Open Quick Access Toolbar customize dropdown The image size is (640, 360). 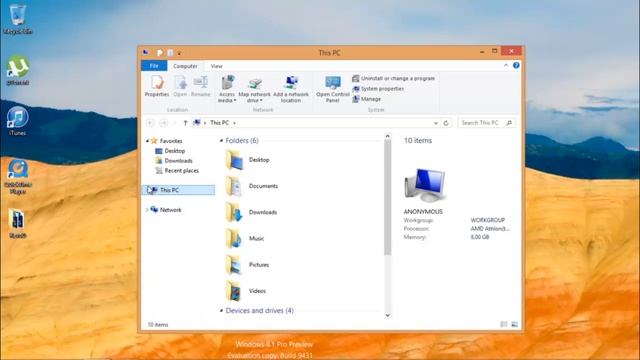click(179, 53)
